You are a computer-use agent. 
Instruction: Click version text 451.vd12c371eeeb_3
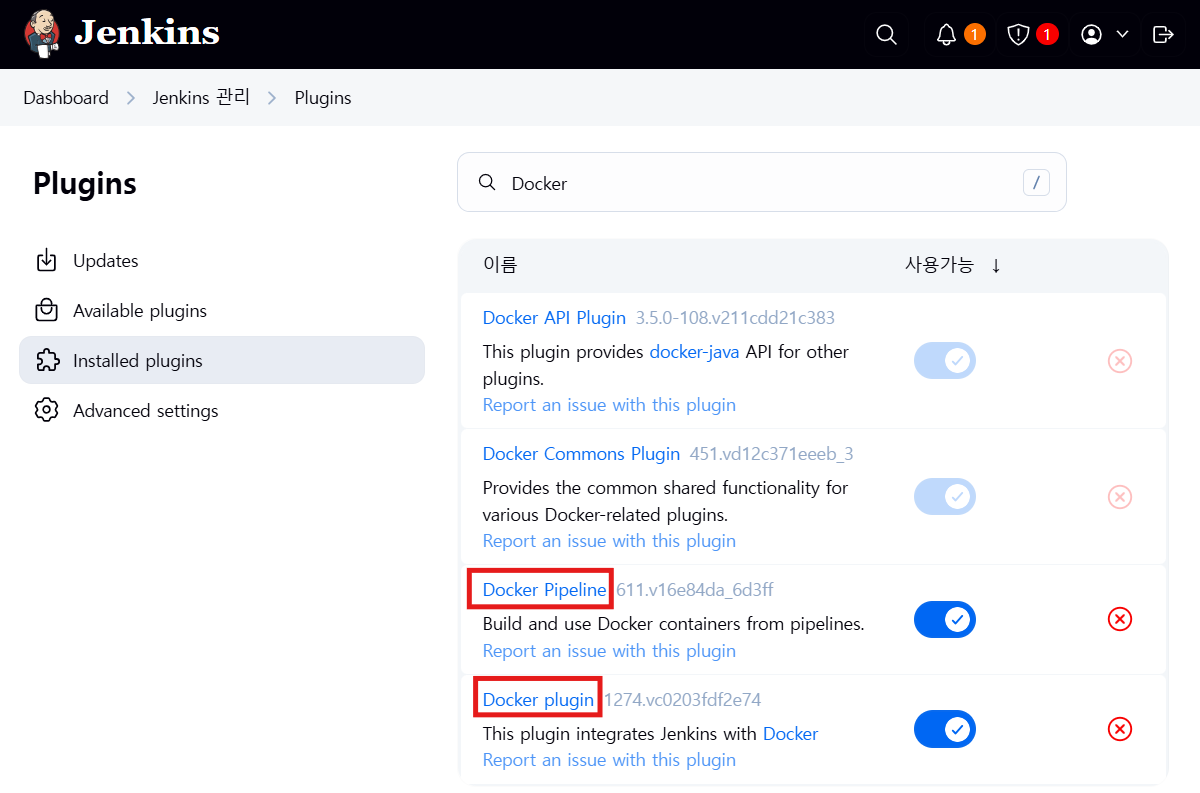point(771,454)
